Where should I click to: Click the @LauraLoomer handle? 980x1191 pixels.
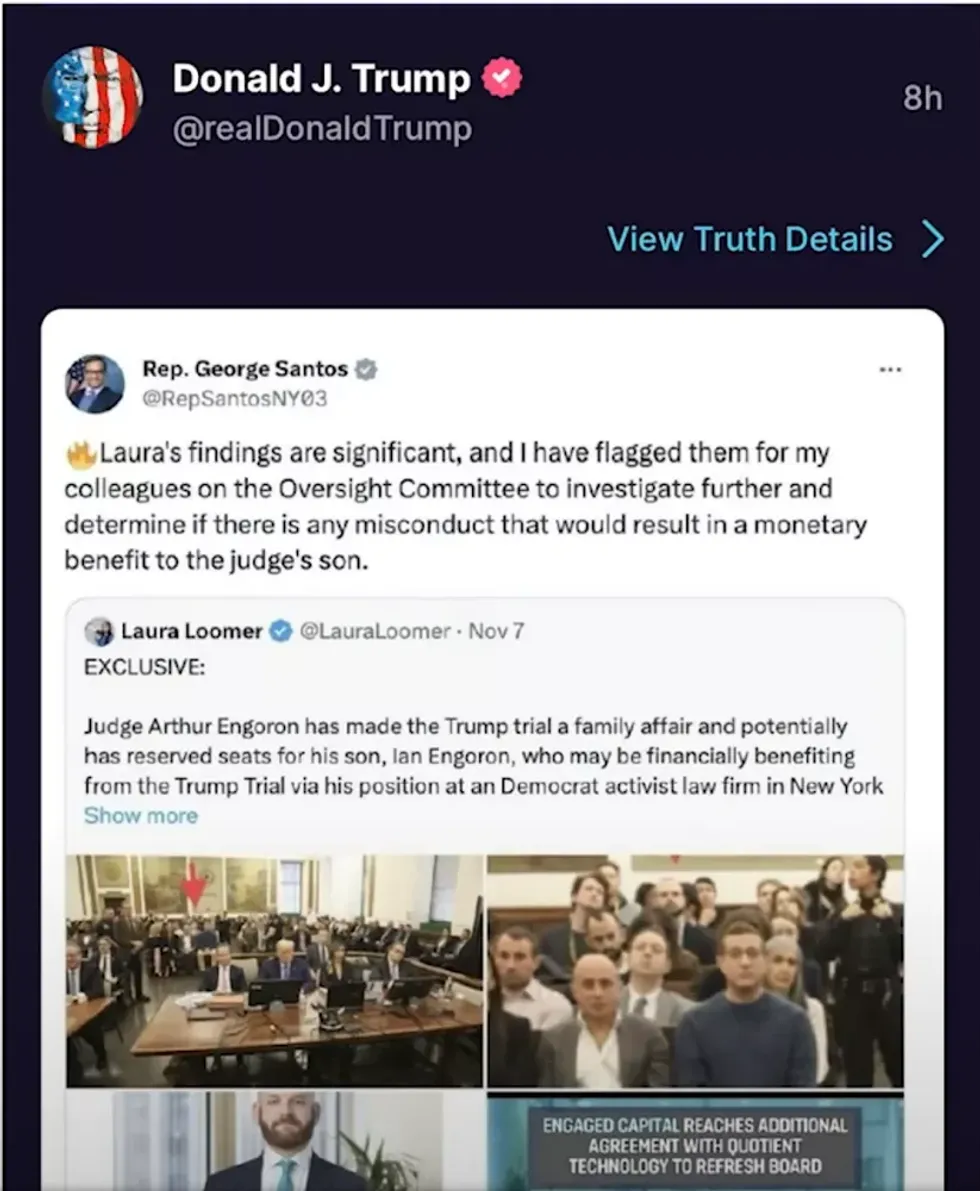(x=374, y=631)
